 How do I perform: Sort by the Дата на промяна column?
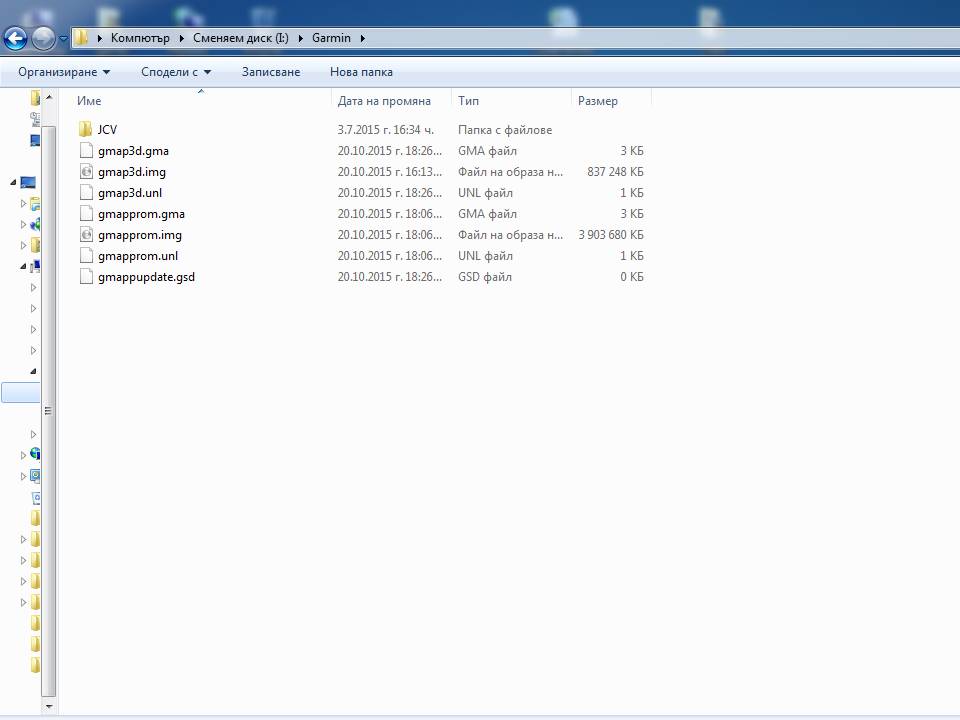tap(384, 101)
